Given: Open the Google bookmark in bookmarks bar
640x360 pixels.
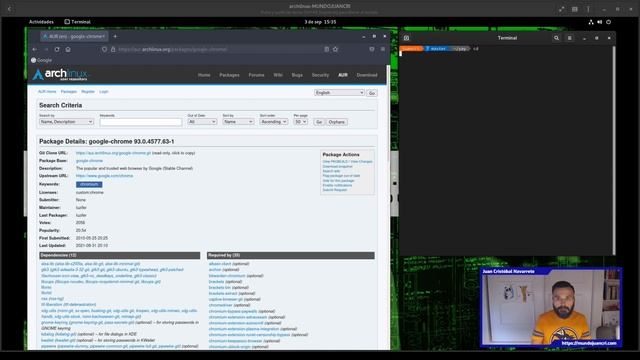Looking at the screenshot, I should pos(42,60).
